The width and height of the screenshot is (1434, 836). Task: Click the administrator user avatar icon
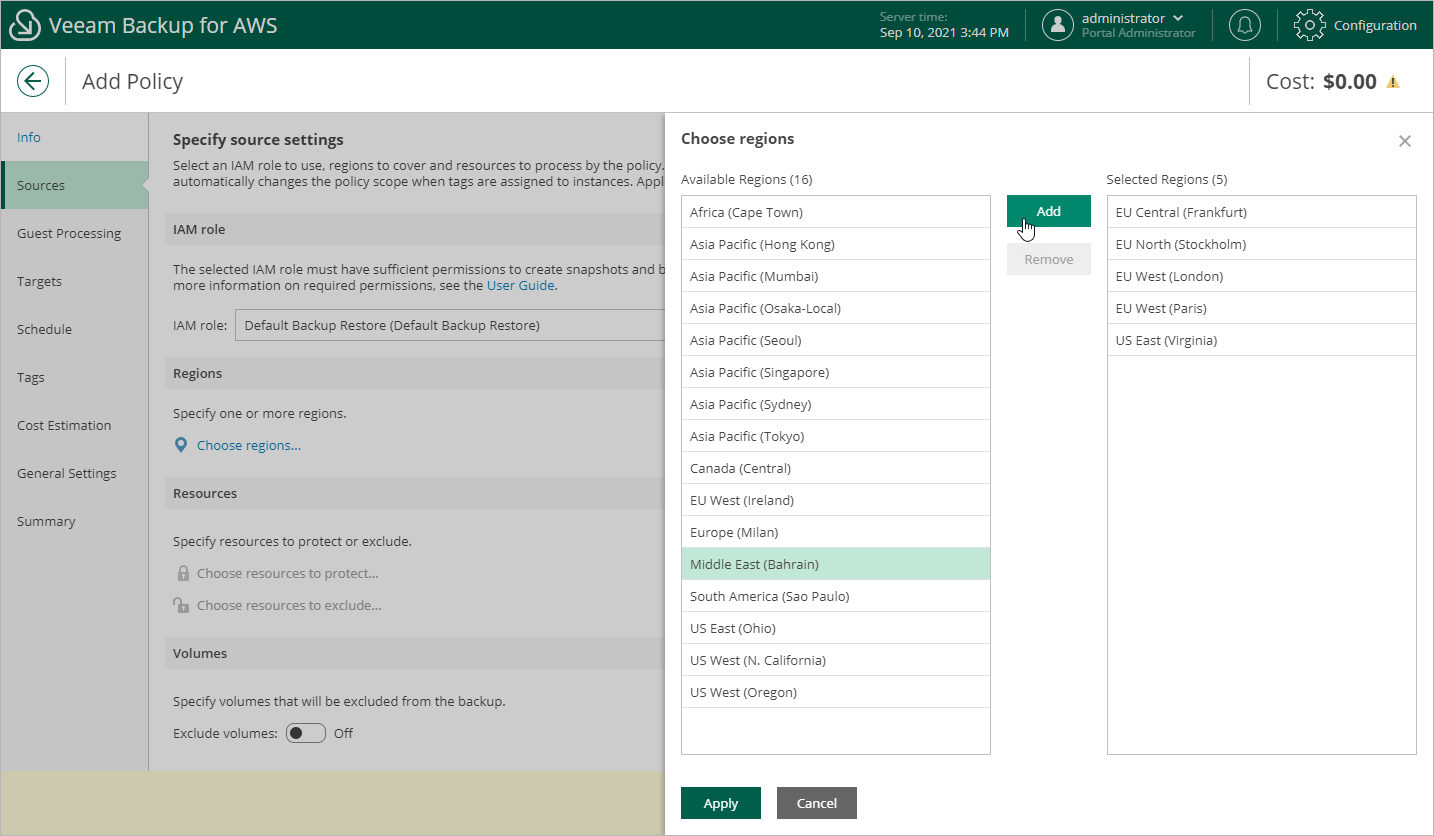pos(1058,26)
